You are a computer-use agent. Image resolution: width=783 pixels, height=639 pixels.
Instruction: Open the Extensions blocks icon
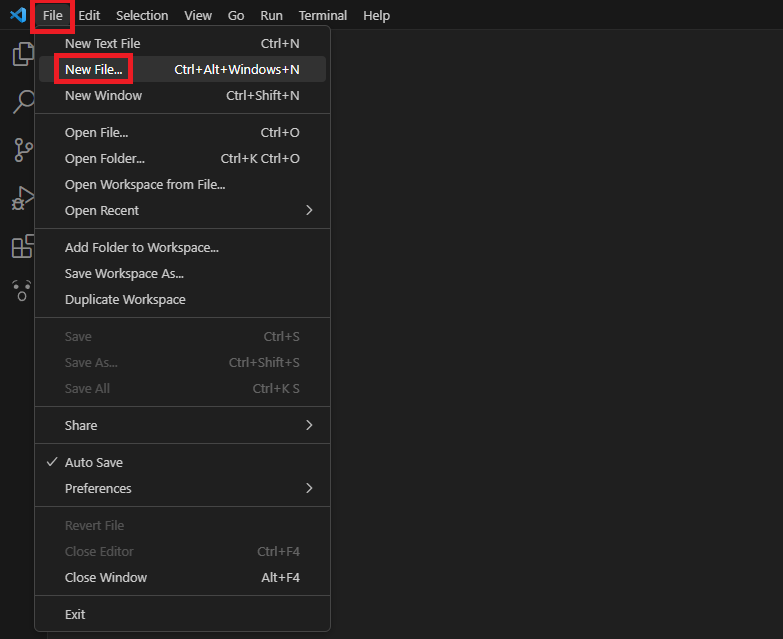pos(22,246)
